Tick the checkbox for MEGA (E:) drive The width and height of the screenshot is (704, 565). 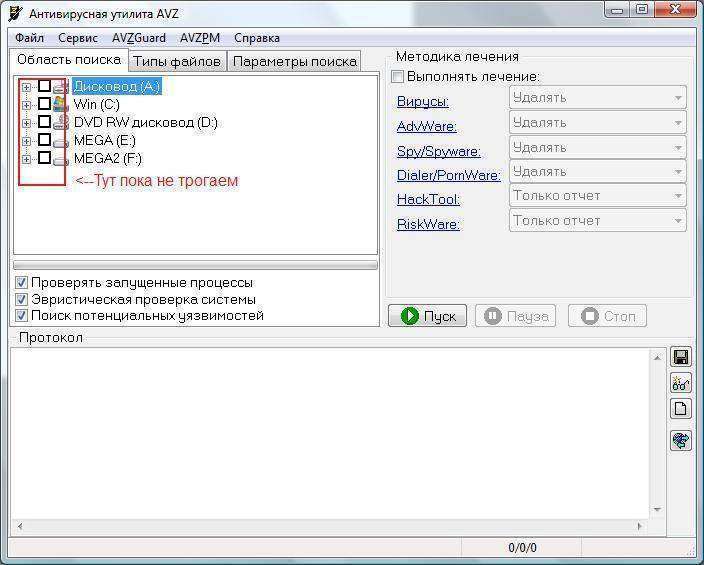click(44, 141)
